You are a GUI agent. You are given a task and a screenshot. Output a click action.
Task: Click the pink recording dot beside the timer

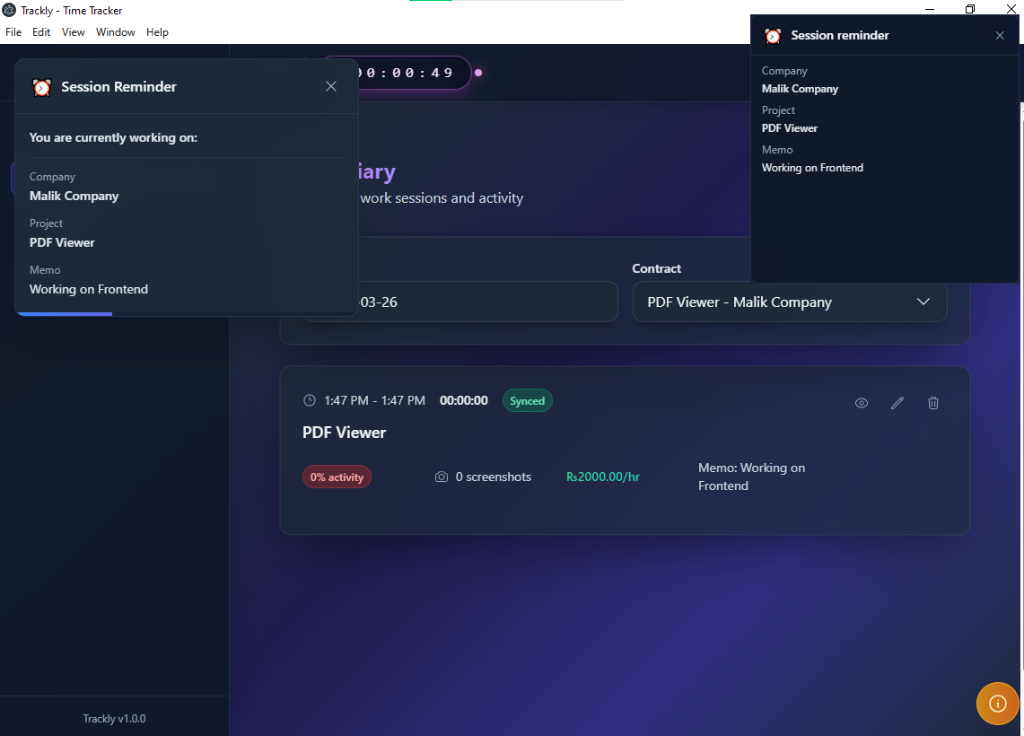[x=478, y=72]
